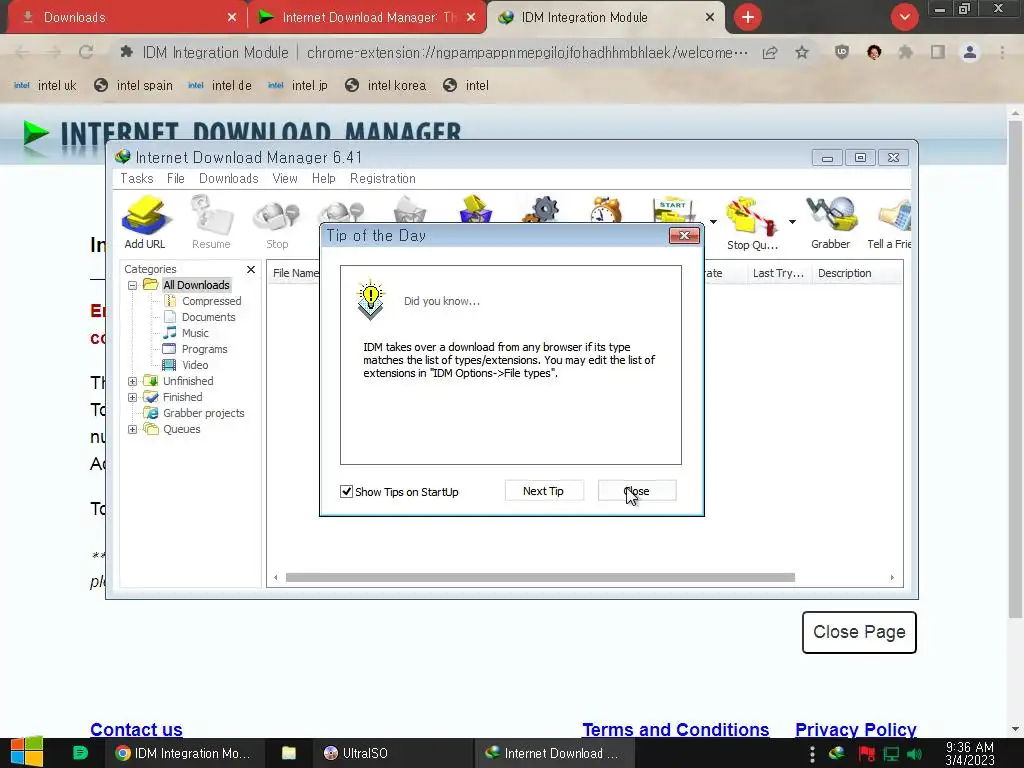Image resolution: width=1024 pixels, height=768 pixels.
Task: Open Stop Queue dropdown arrow
Action: 792,222
